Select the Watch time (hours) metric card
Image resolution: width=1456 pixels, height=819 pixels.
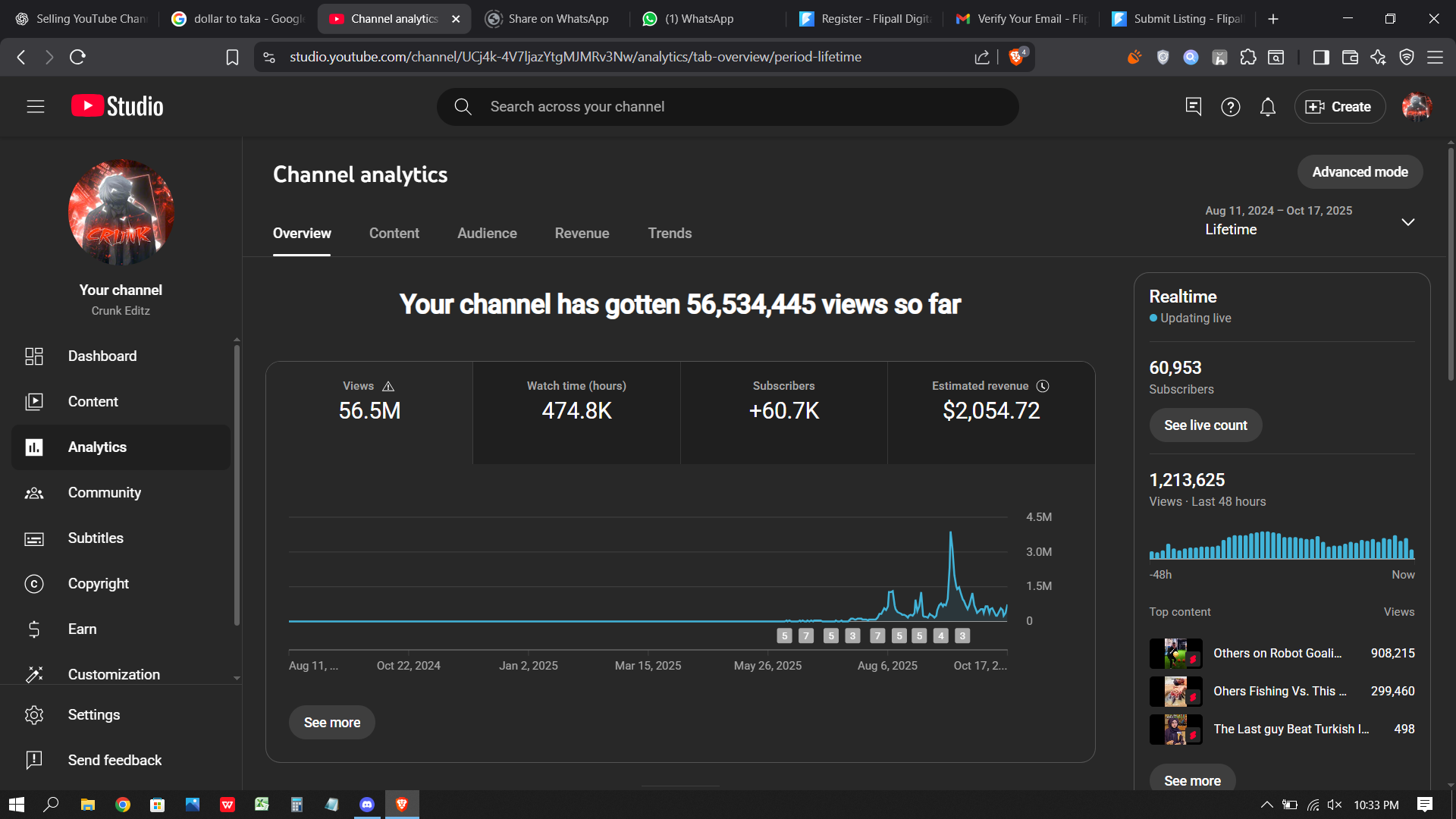(576, 412)
